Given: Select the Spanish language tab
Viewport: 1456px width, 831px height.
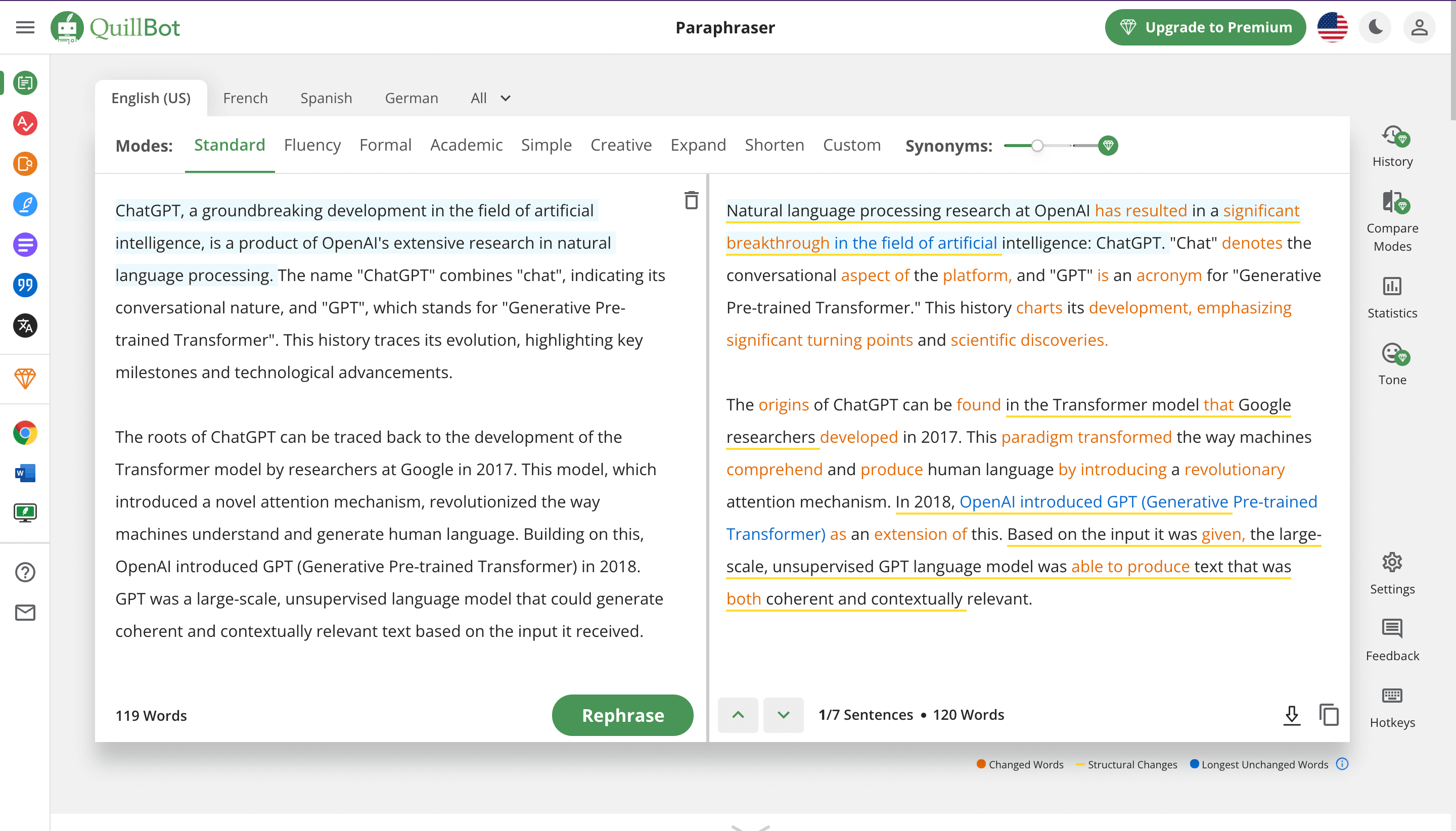Looking at the screenshot, I should pyautogui.click(x=326, y=98).
